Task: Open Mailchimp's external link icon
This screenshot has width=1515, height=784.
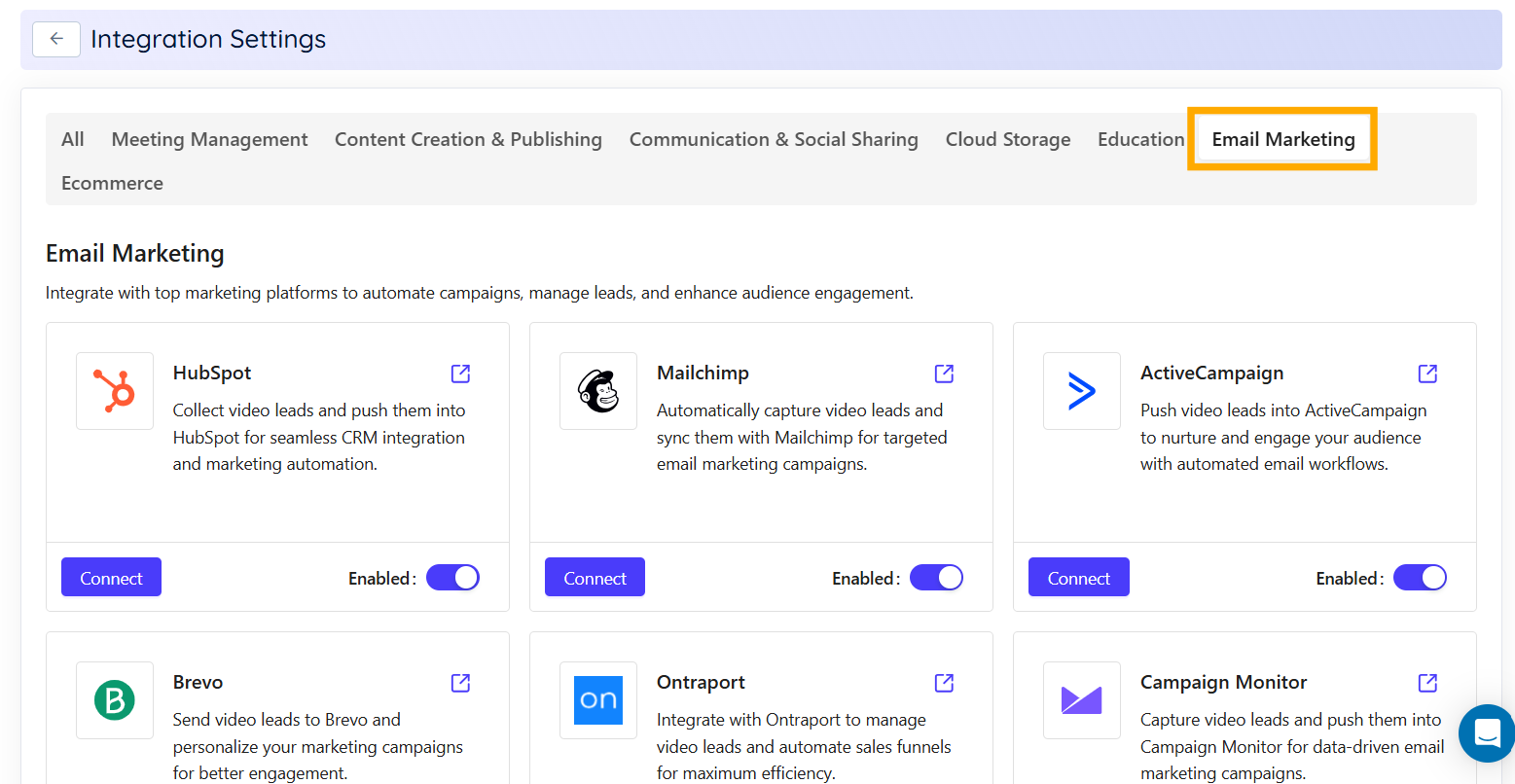Action: [x=943, y=373]
